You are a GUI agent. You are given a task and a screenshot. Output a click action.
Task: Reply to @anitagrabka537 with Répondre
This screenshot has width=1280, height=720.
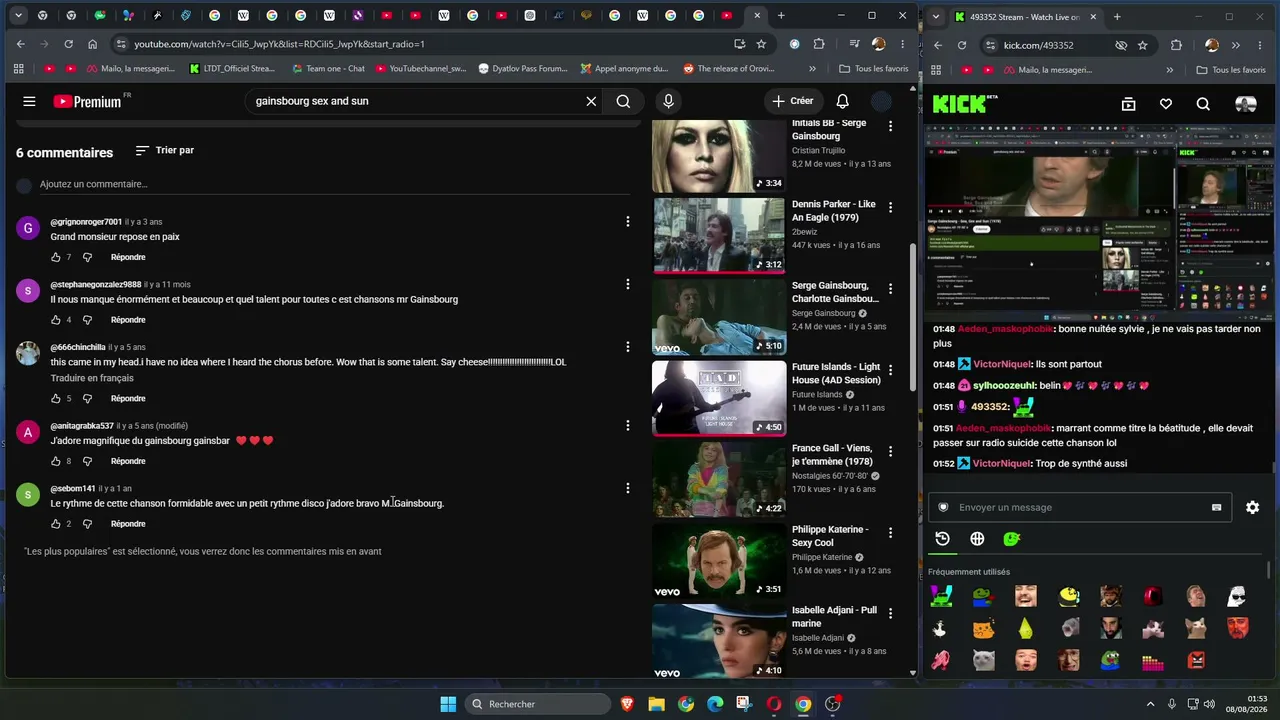coord(128,461)
